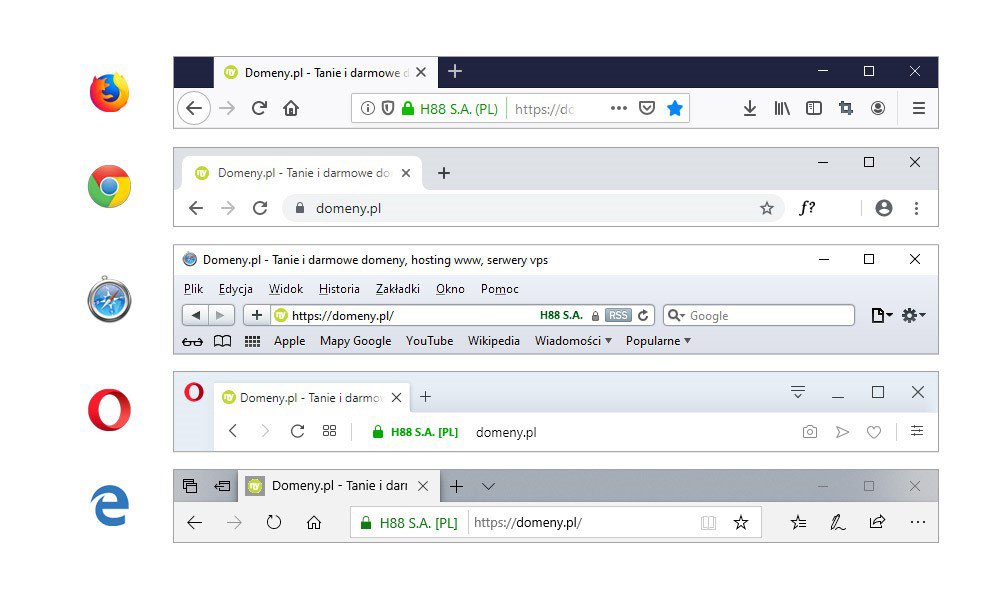Open Chrome profile avatar
Image resolution: width=1000 pixels, height=600 pixels.
click(883, 208)
